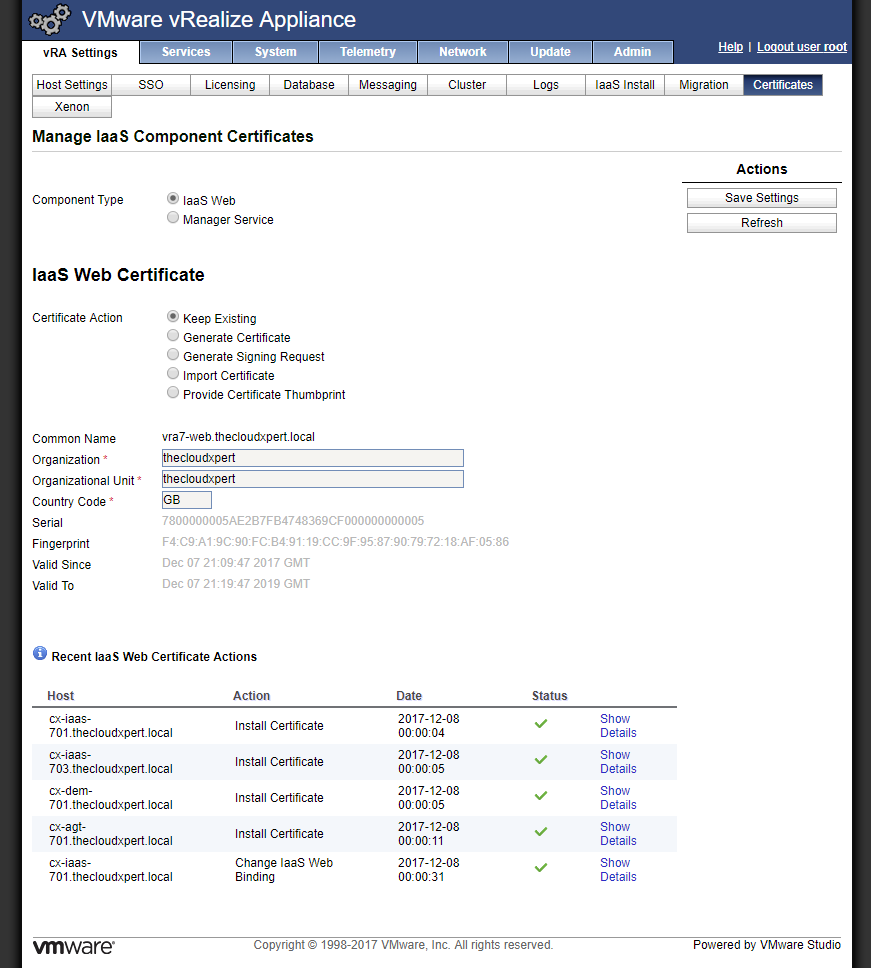Show Details for cx-iaas-703 Install Certificate
871x968 pixels.
(x=617, y=761)
